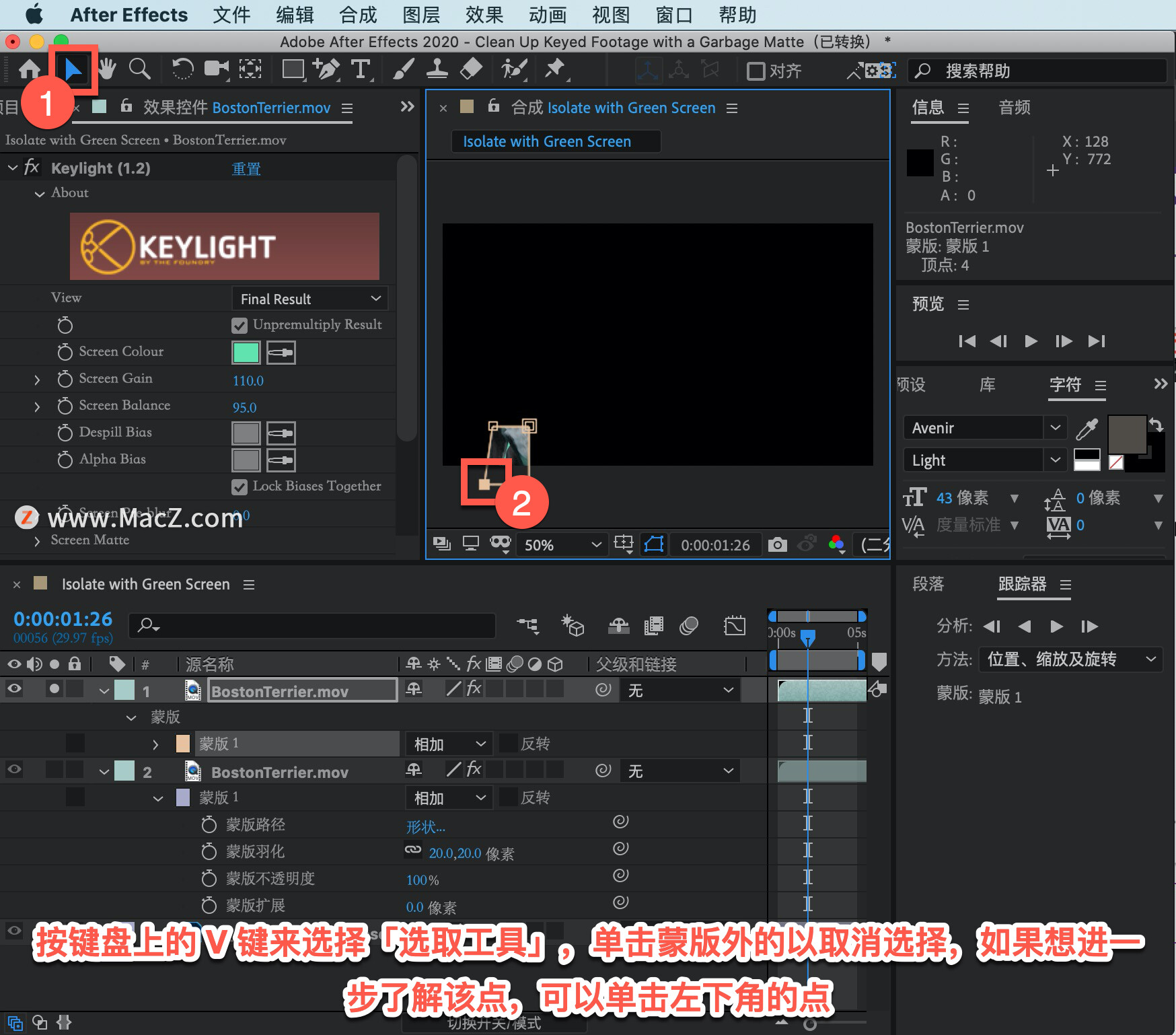Enable the snapping 对齐 checkbox
This screenshot has width=1176, height=1035.
point(756,71)
